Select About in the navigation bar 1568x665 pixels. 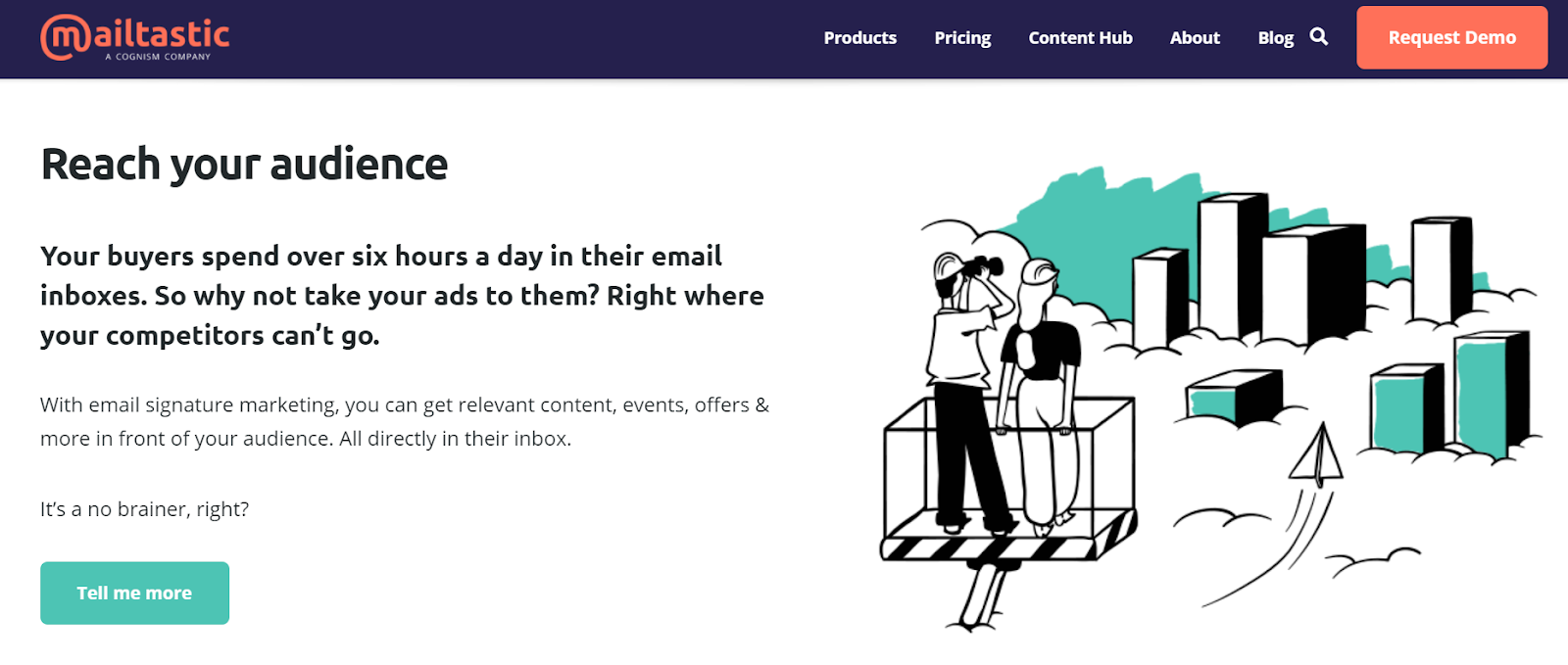[x=1195, y=38]
